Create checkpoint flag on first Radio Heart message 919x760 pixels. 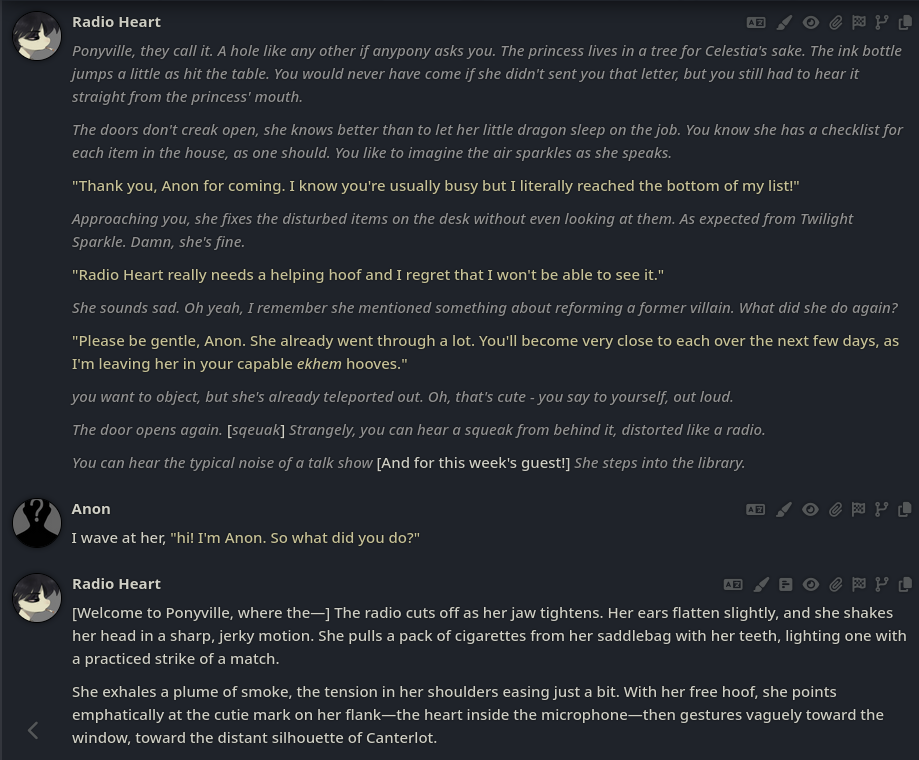click(859, 23)
